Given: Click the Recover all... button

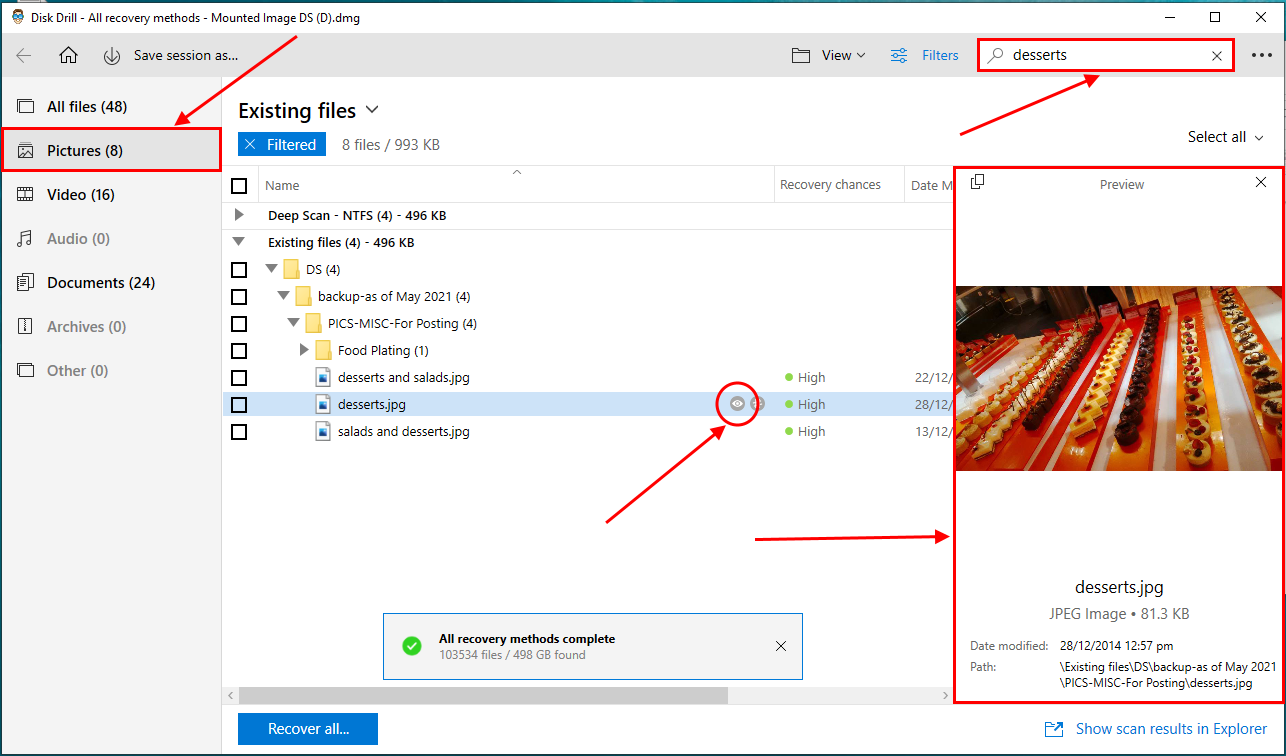Looking at the screenshot, I should point(308,729).
